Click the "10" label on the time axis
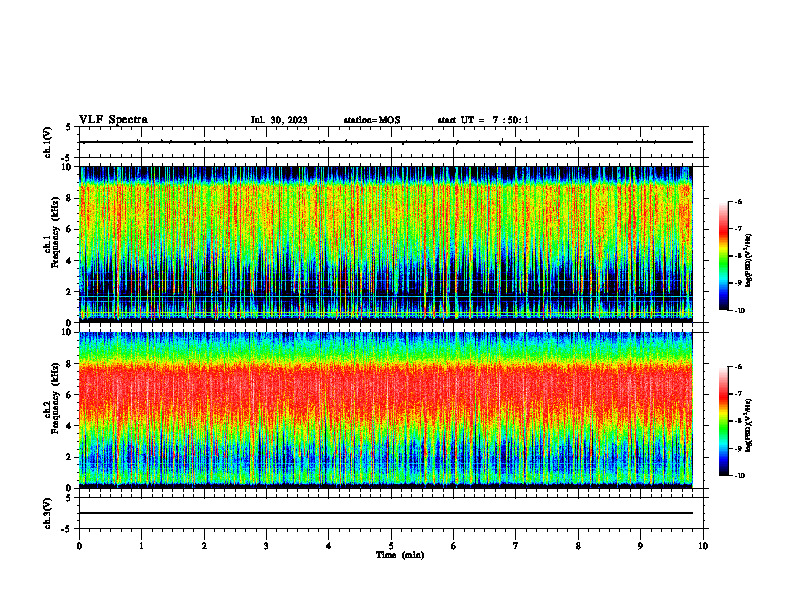This screenshot has height=612, width=792. (703, 546)
